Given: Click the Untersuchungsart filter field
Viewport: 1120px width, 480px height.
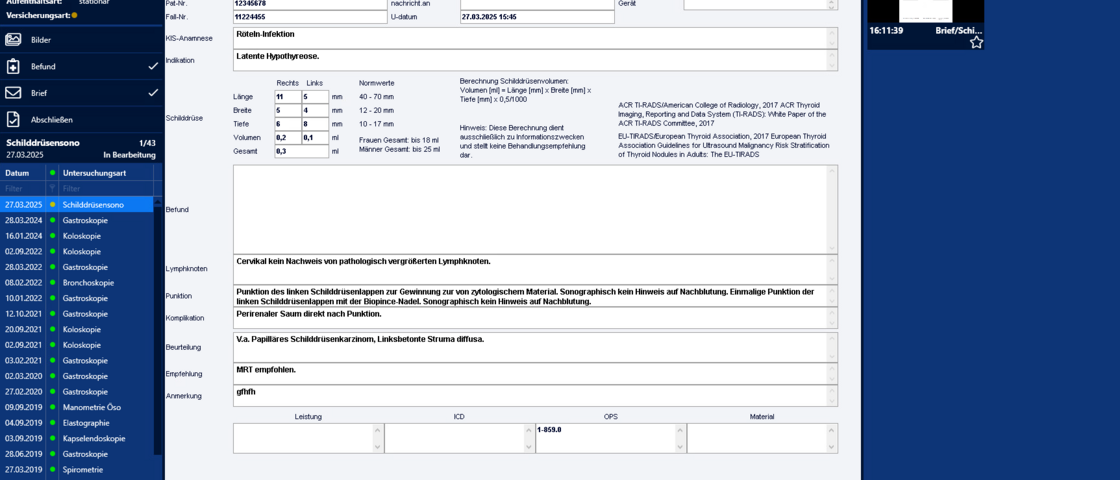Looking at the screenshot, I should pyautogui.click(x=106, y=189).
